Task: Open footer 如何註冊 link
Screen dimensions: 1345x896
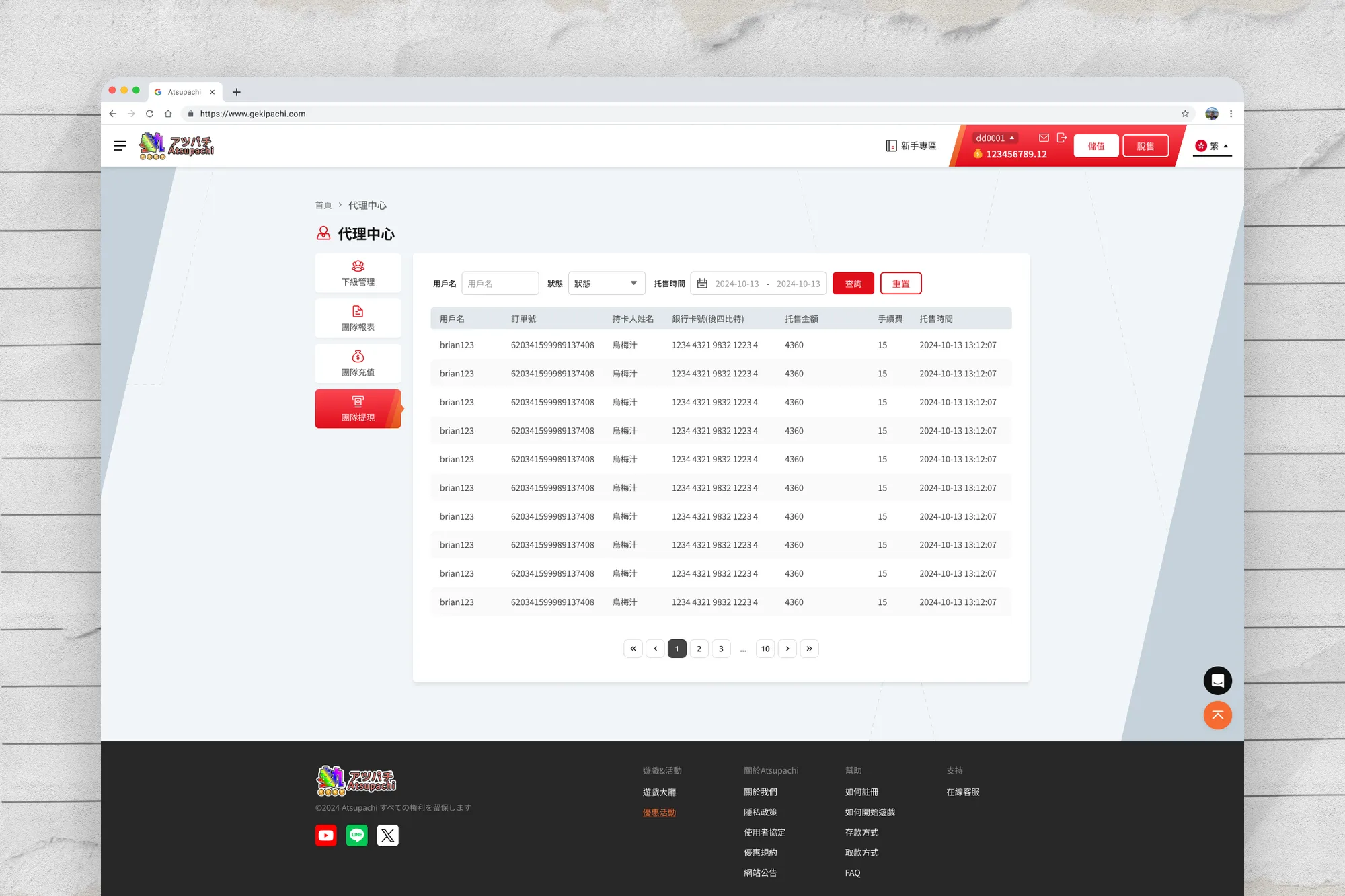Action: [x=862, y=792]
